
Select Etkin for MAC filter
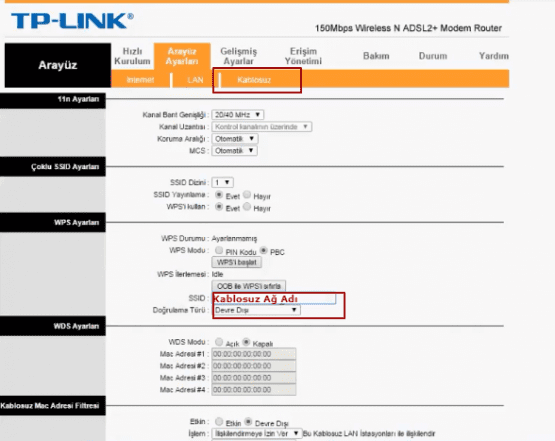click(x=219, y=422)
